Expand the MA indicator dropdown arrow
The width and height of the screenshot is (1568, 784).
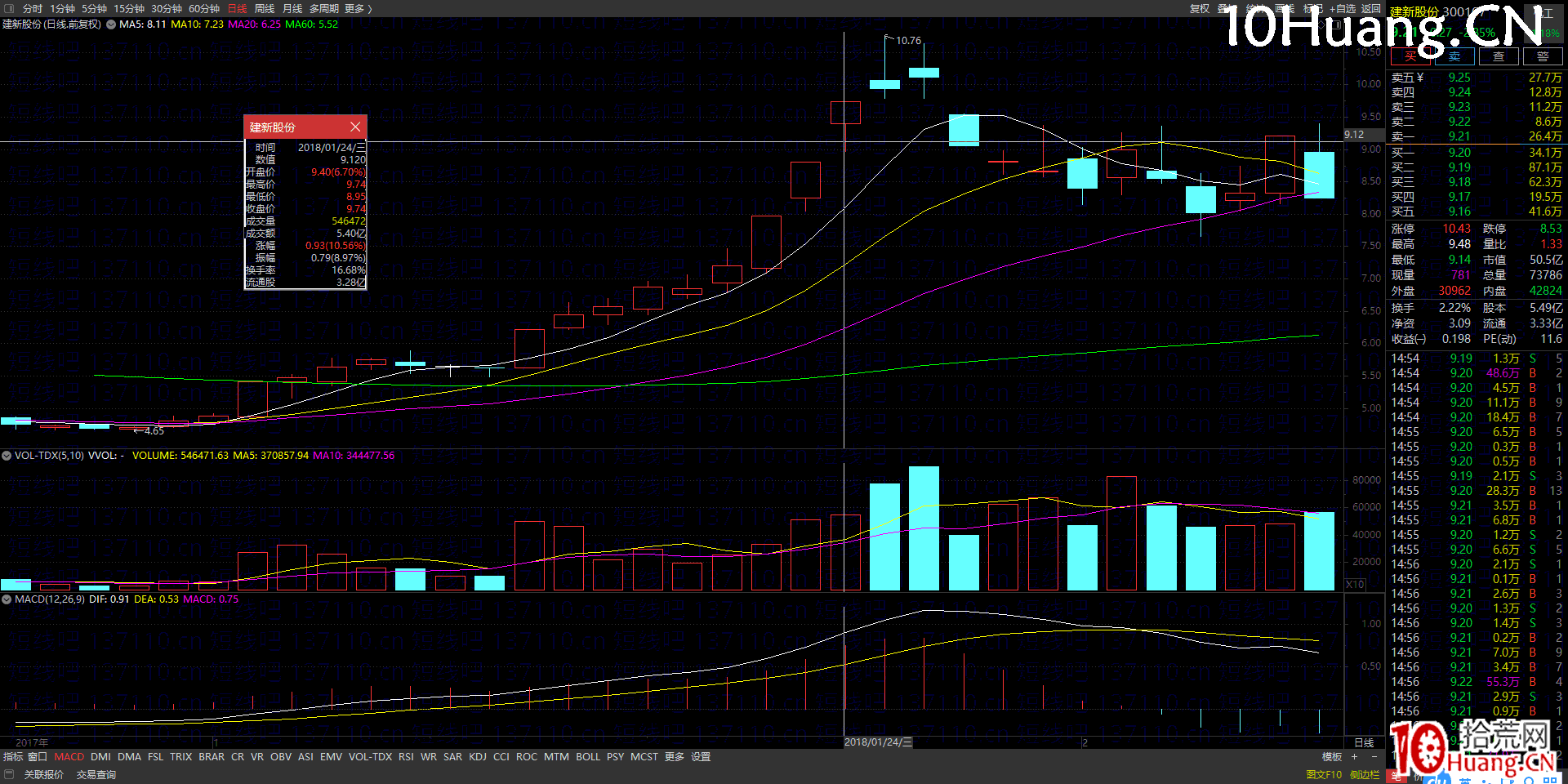pos(111,24)
